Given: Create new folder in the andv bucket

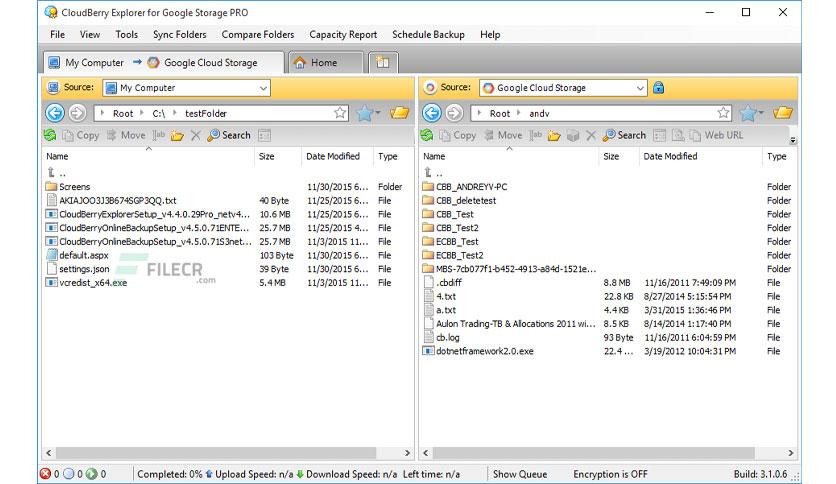Looking at the screenshot, I should coord(554,135).
